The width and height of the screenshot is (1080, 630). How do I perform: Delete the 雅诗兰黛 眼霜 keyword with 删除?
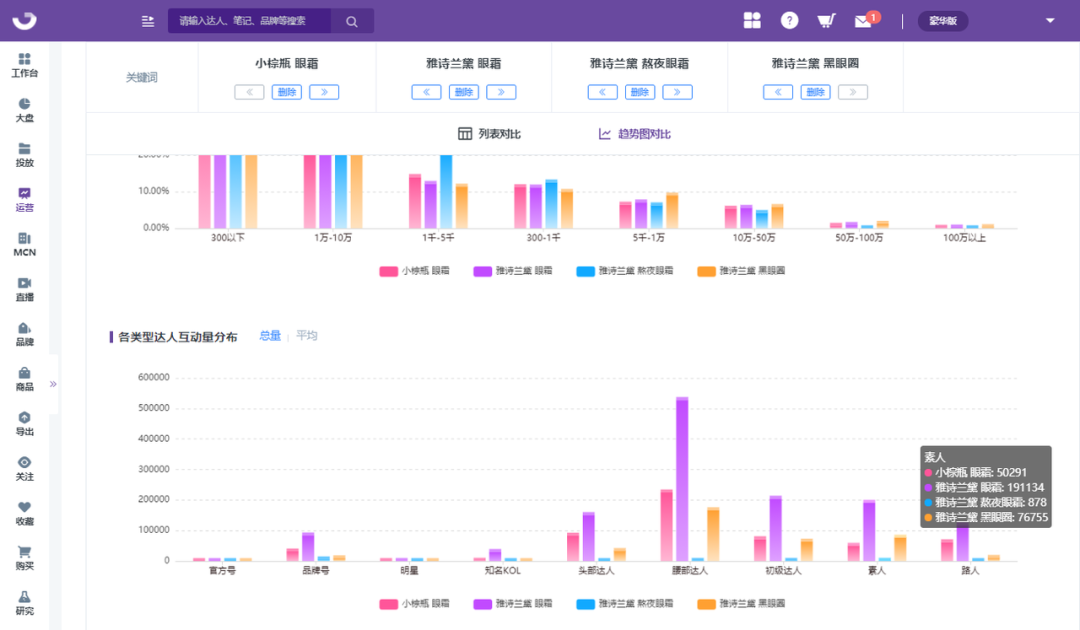[463, 91]
